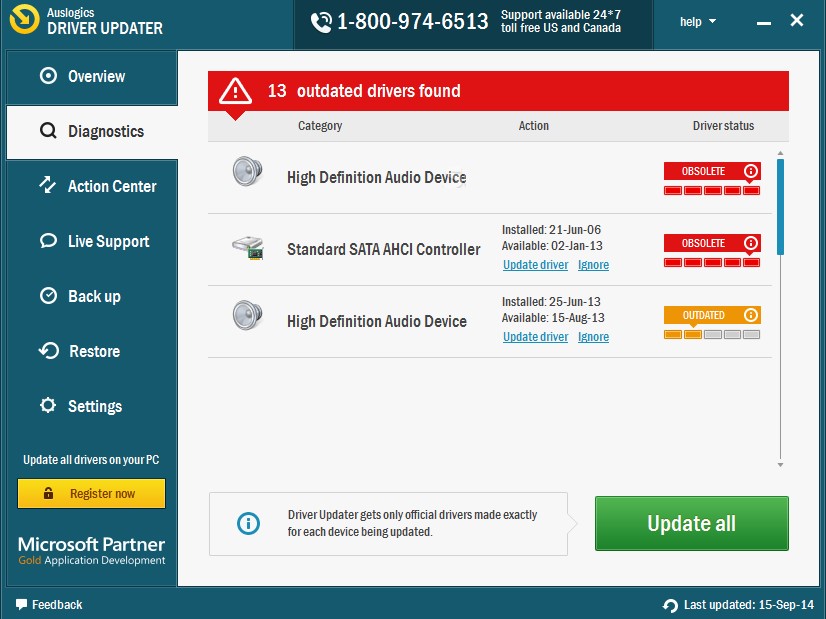The height and width of the screenshot is (619, 826).
Task: Click the Overview target icon
Action: point(48,76)
